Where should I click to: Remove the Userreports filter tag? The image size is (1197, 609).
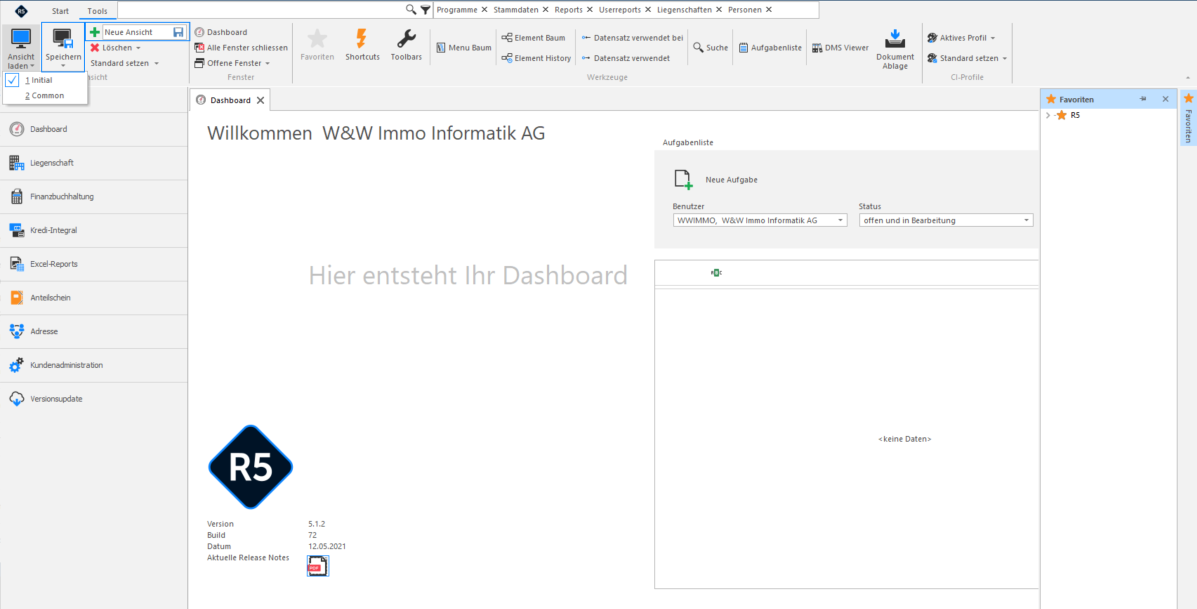[648, 10]
